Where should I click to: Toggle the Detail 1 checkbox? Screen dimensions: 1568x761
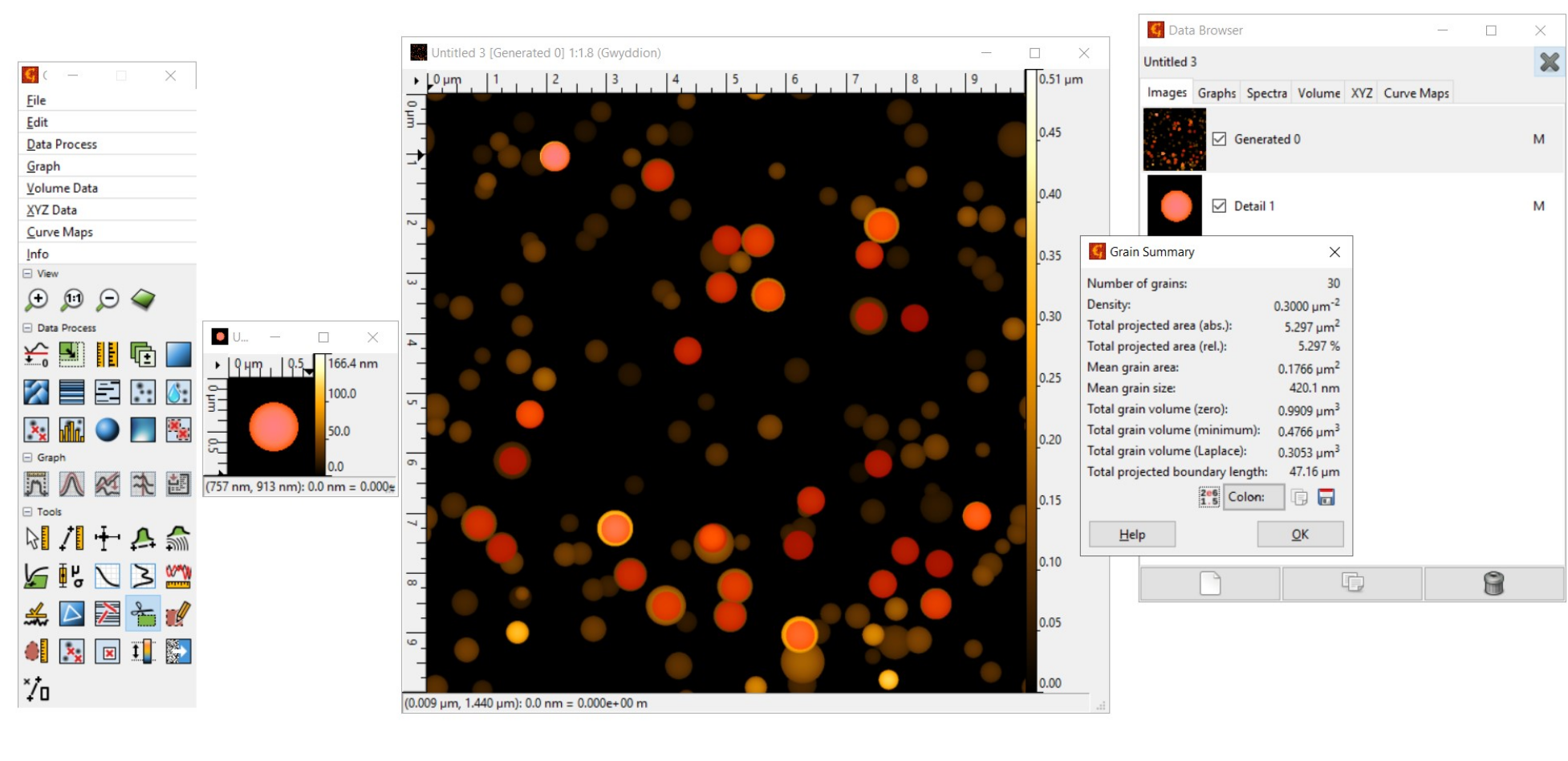pos(1219,206)
